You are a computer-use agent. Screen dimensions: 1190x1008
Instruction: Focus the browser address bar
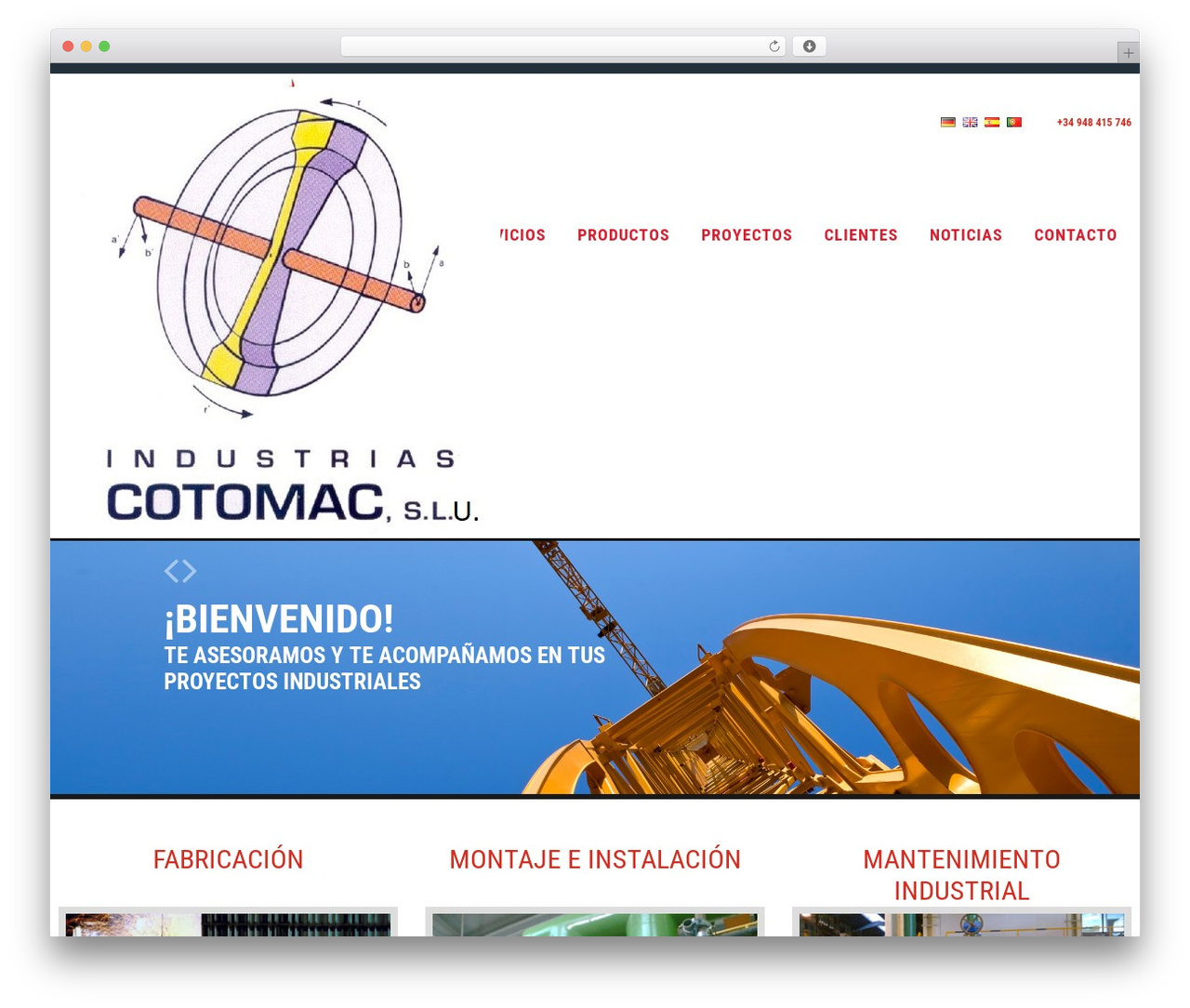click(x=562, y=46)
